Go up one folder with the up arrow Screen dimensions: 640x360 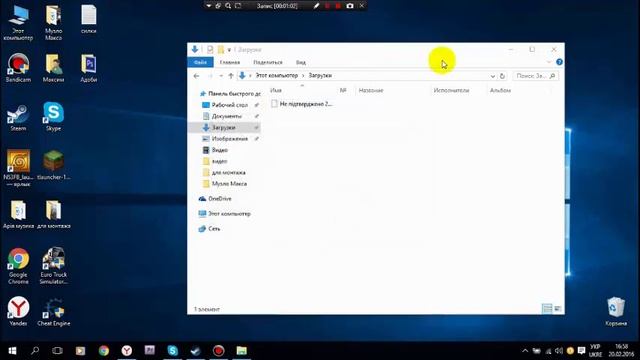(231, 76)
